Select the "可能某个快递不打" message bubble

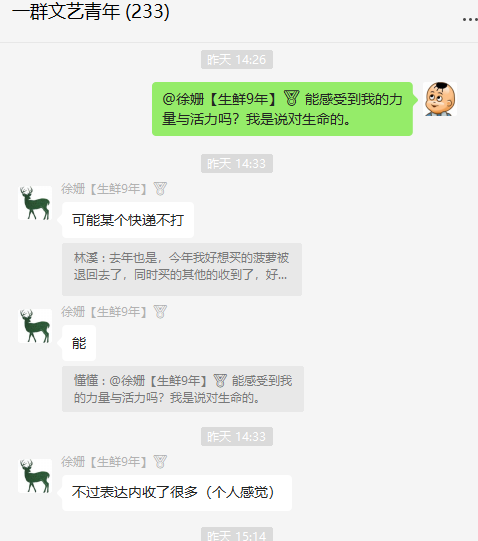tap(128, 220)
